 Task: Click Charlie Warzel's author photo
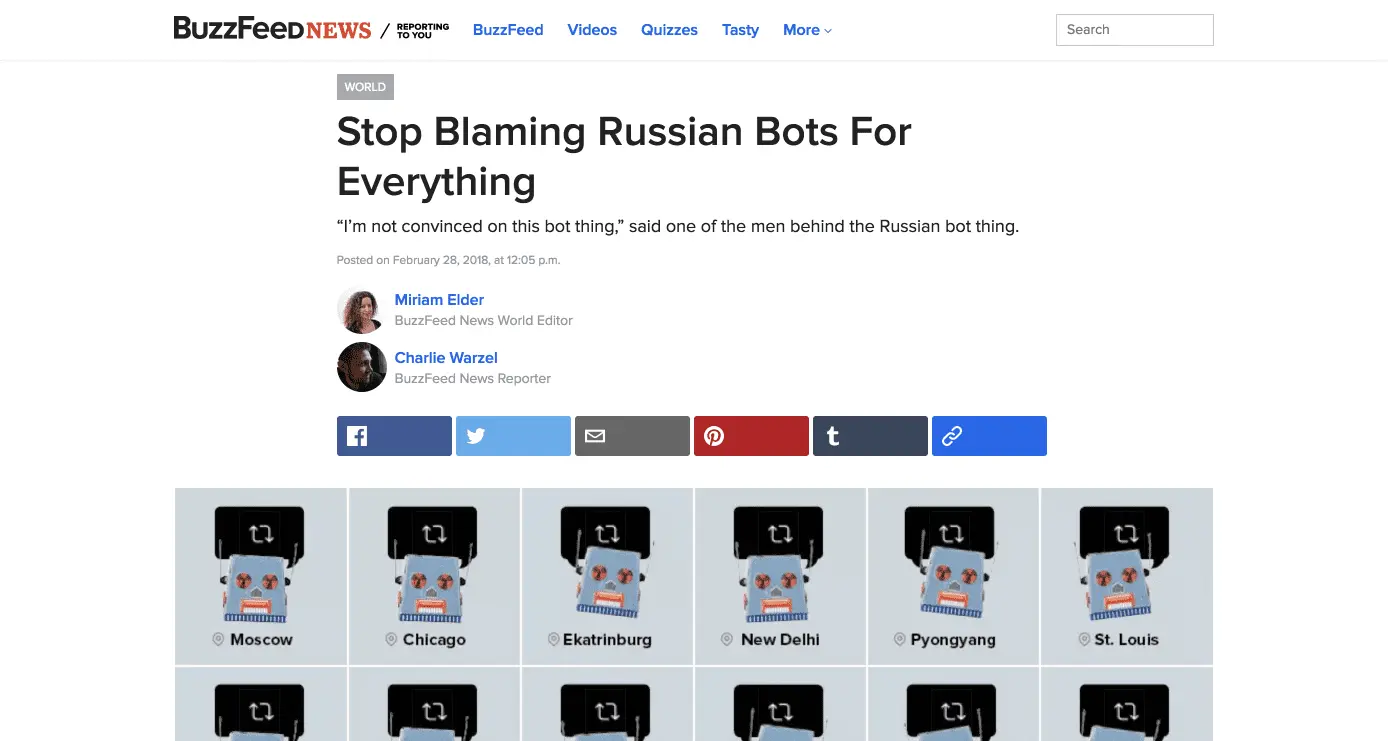coord(362,367)
